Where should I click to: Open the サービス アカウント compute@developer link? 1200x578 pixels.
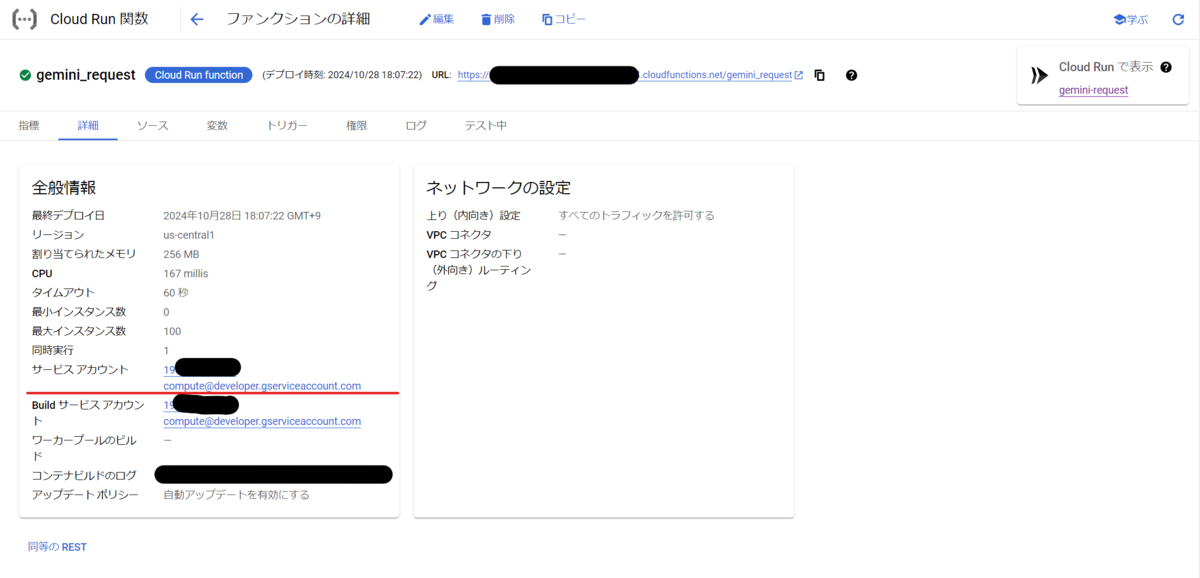click(x=262, y=386)
